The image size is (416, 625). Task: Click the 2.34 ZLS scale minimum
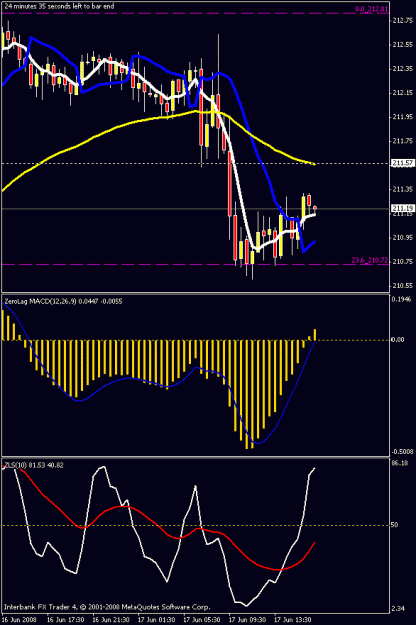tap(399, 608)
